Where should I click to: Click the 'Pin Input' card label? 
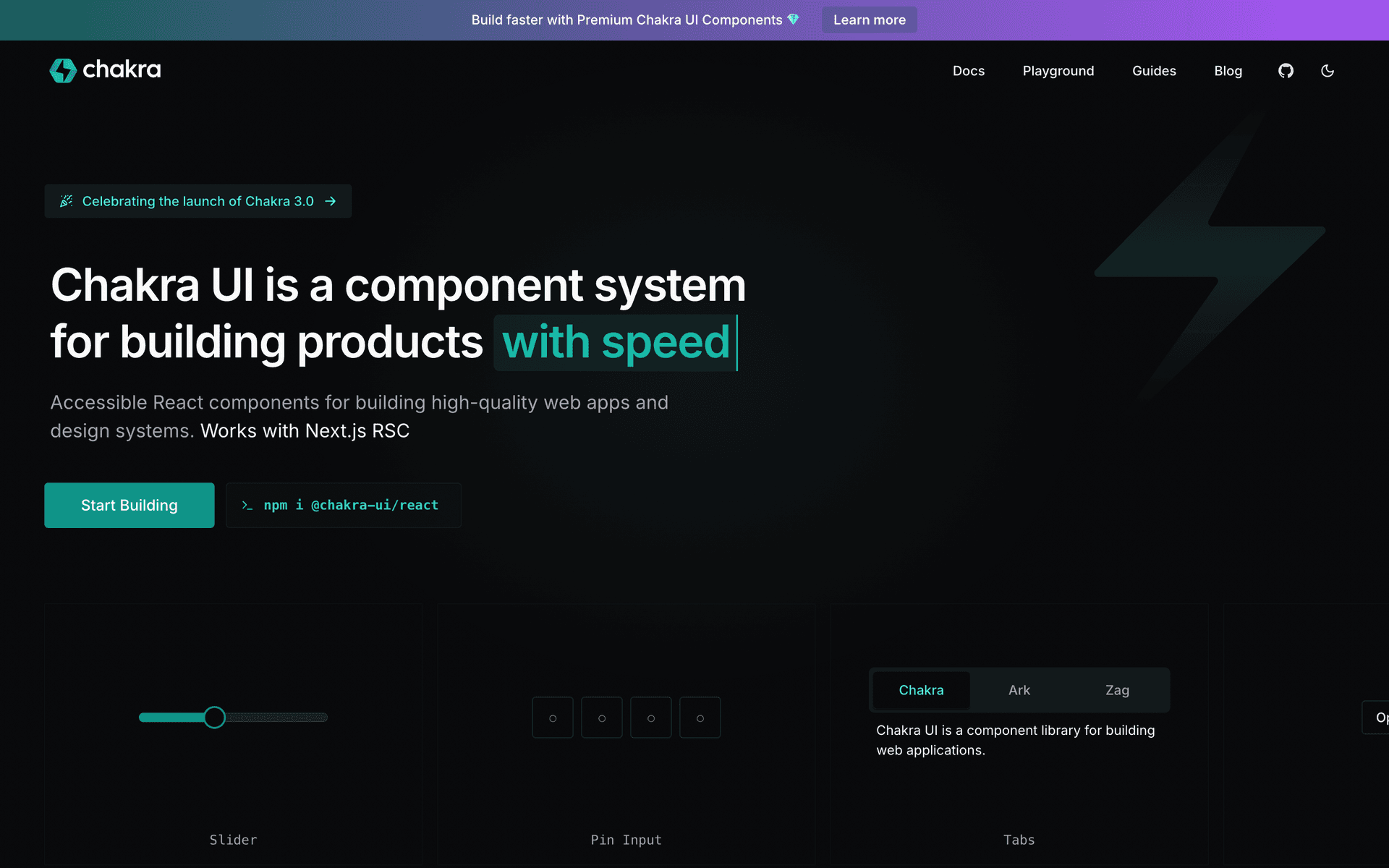[626, 840]
